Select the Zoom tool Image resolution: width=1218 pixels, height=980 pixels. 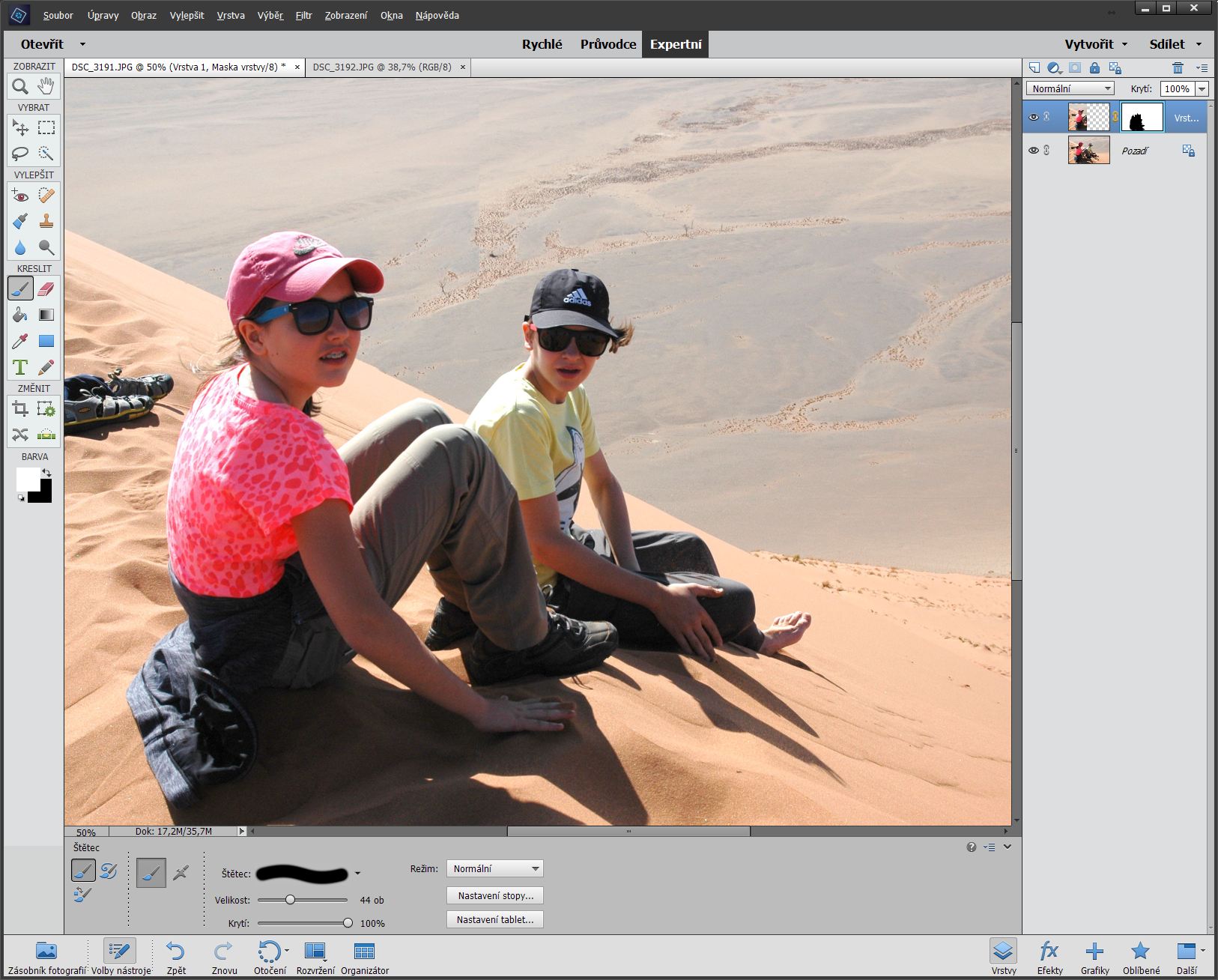[20, 86]
